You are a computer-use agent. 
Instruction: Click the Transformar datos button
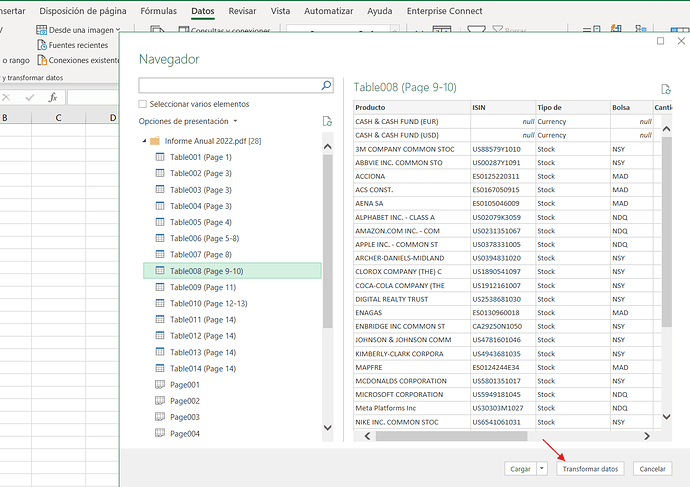point(590,469)
